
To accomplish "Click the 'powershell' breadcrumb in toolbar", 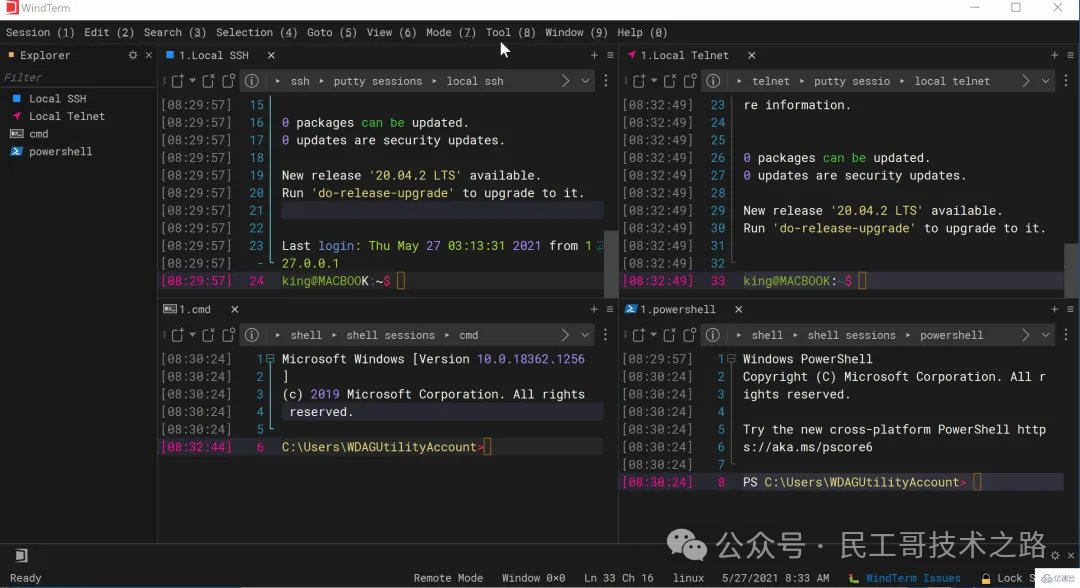I will pos(951,335).
